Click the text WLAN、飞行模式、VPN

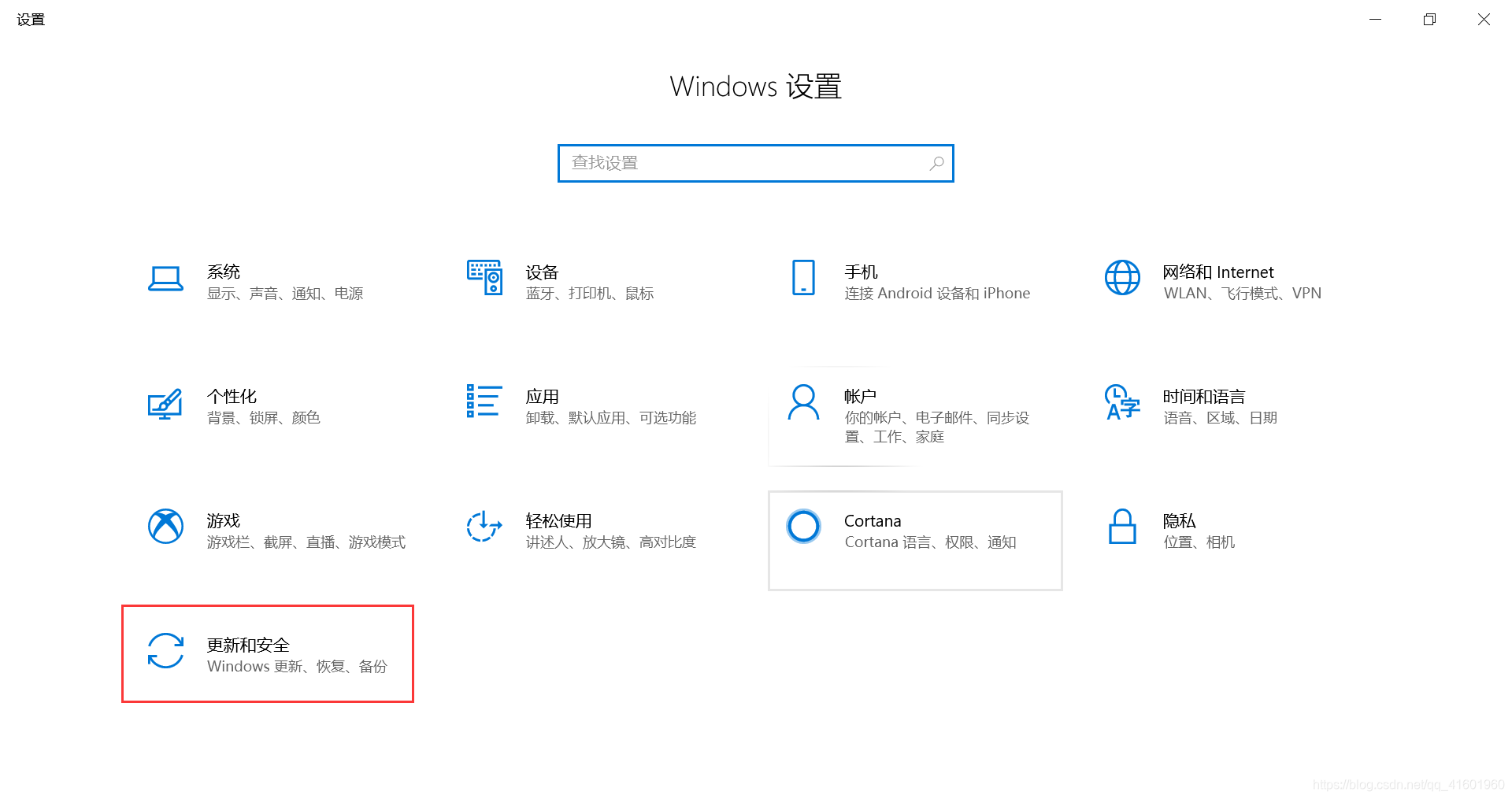click(x=1243, y=293)
